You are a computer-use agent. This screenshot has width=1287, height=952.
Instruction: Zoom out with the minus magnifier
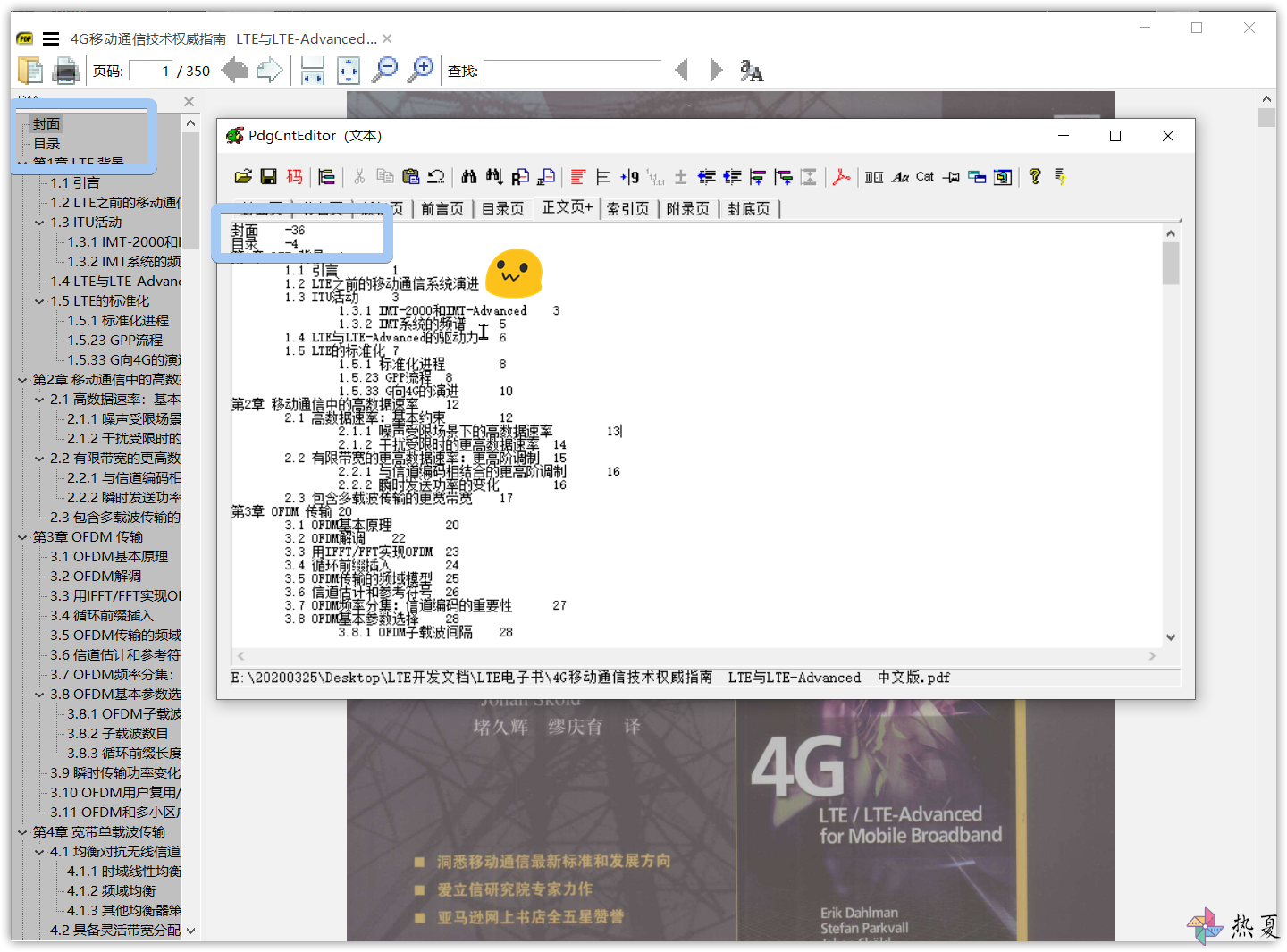coord(385,70)
